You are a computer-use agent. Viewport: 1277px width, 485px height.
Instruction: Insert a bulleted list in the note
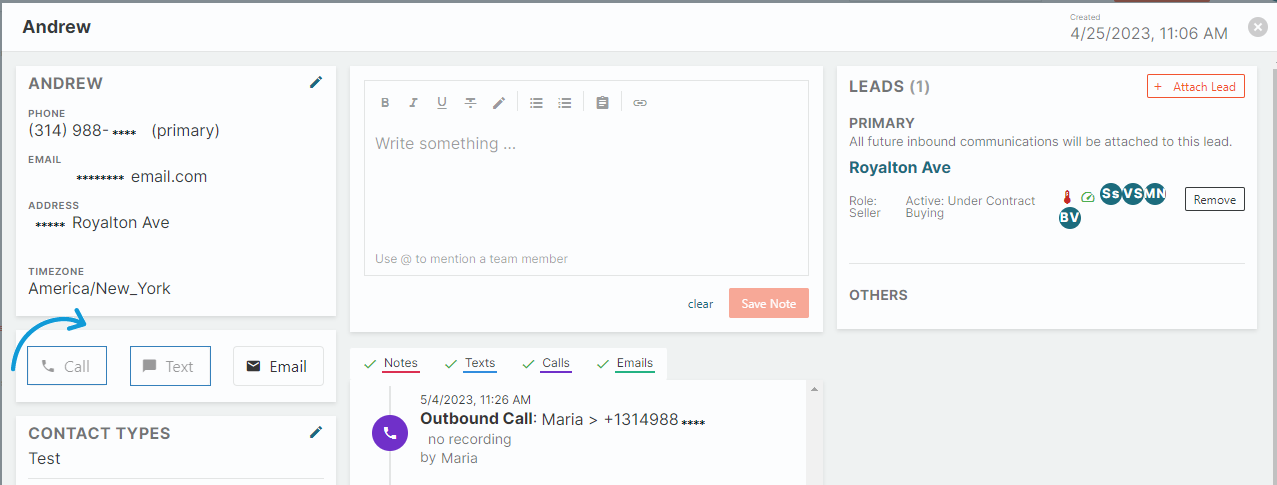point(536,103)
